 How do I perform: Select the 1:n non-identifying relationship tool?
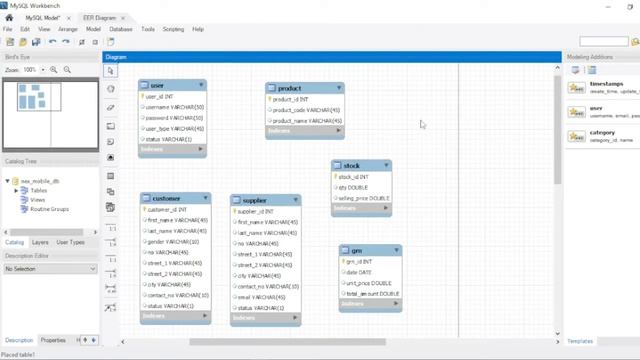point(111,242)
